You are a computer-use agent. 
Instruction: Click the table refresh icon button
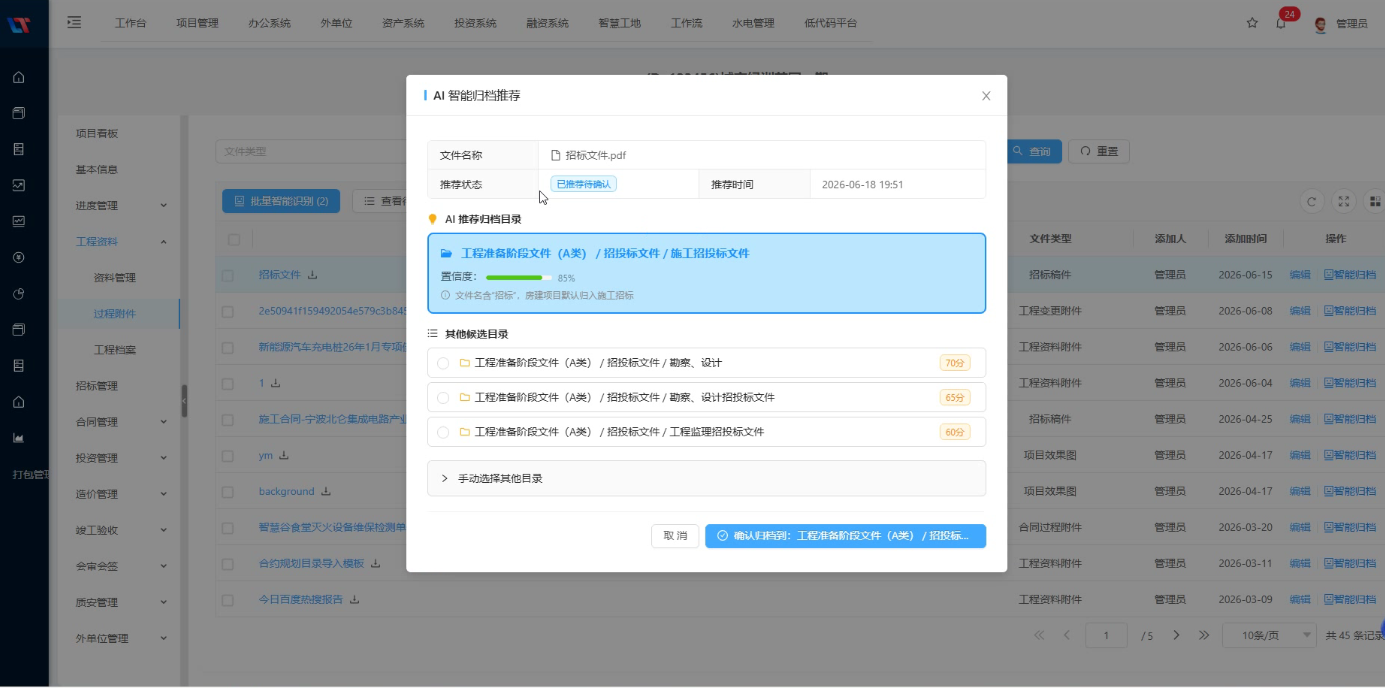point(1312,201)
